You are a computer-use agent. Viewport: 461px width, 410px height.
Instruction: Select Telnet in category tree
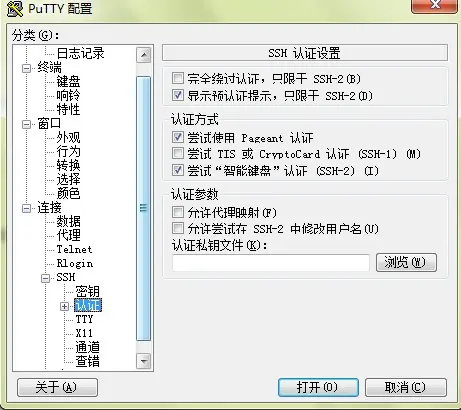[x=74, y=249]
